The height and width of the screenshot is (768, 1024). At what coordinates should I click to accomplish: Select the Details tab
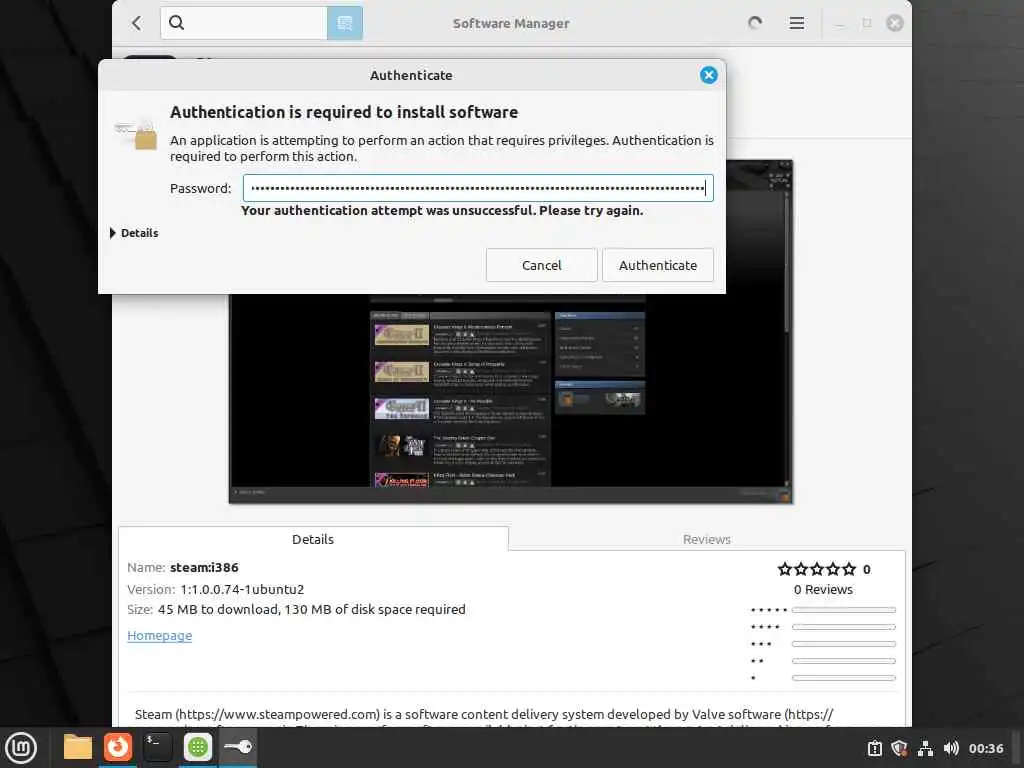pos(313,539)
